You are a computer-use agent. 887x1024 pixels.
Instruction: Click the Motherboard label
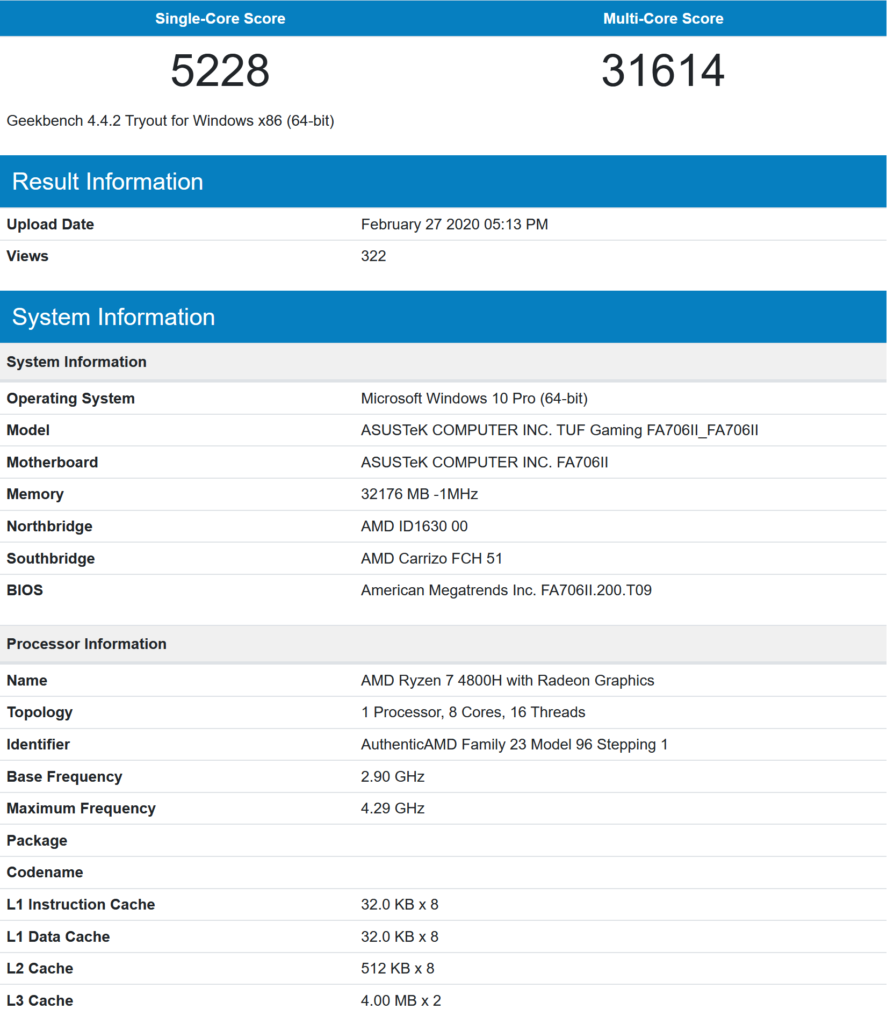[52, 462]
